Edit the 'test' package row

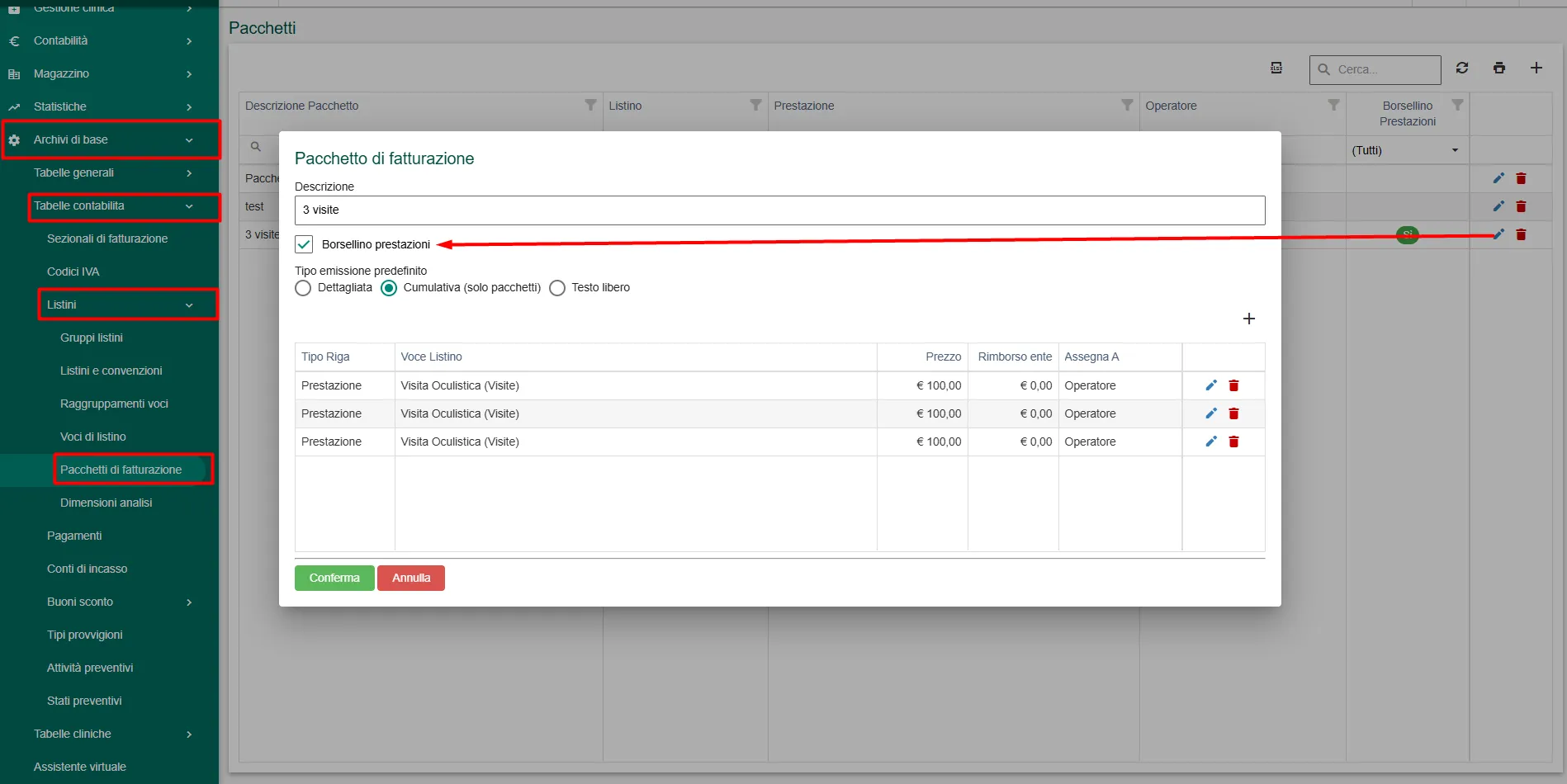(1498, 206)
